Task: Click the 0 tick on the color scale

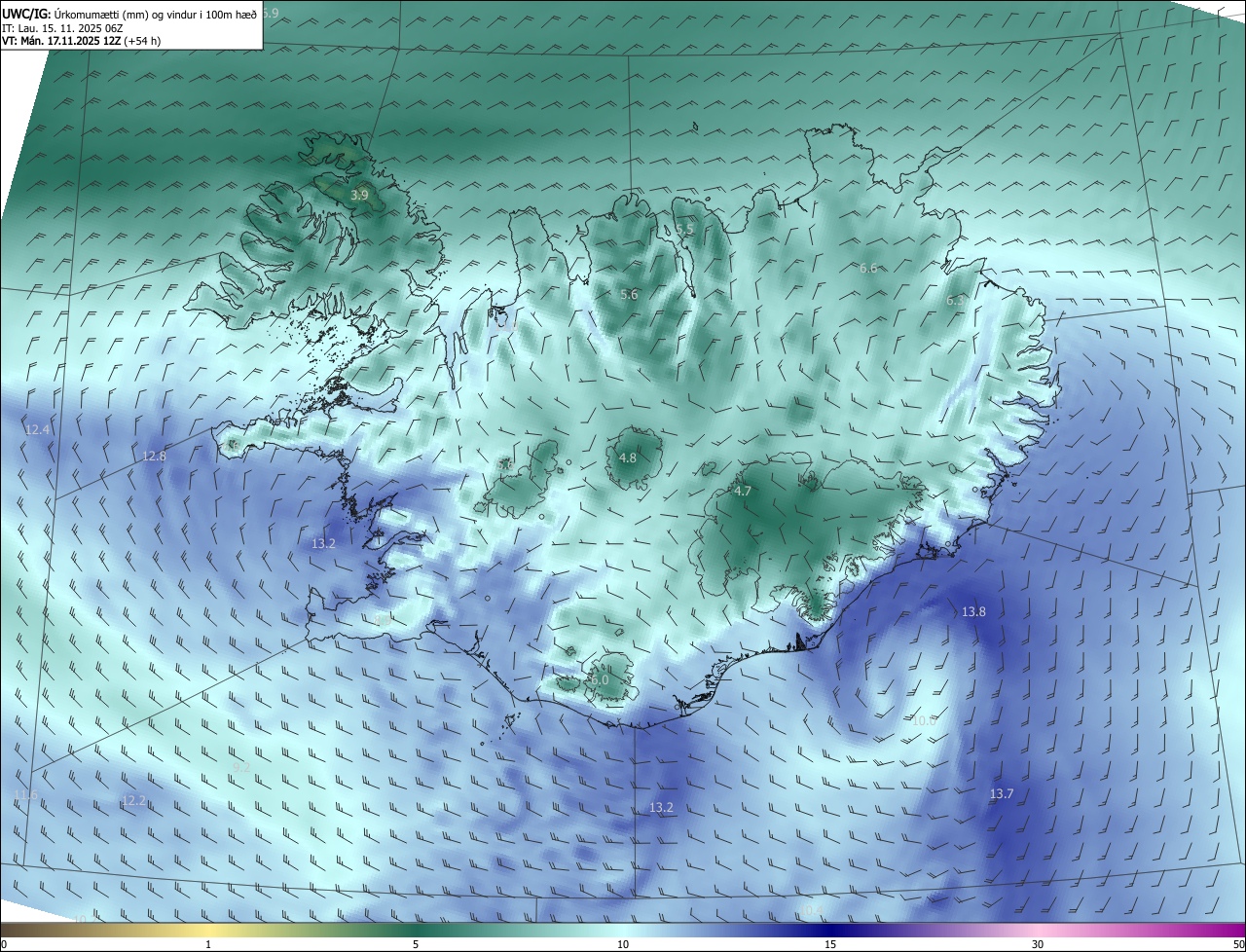Action: 4,944
